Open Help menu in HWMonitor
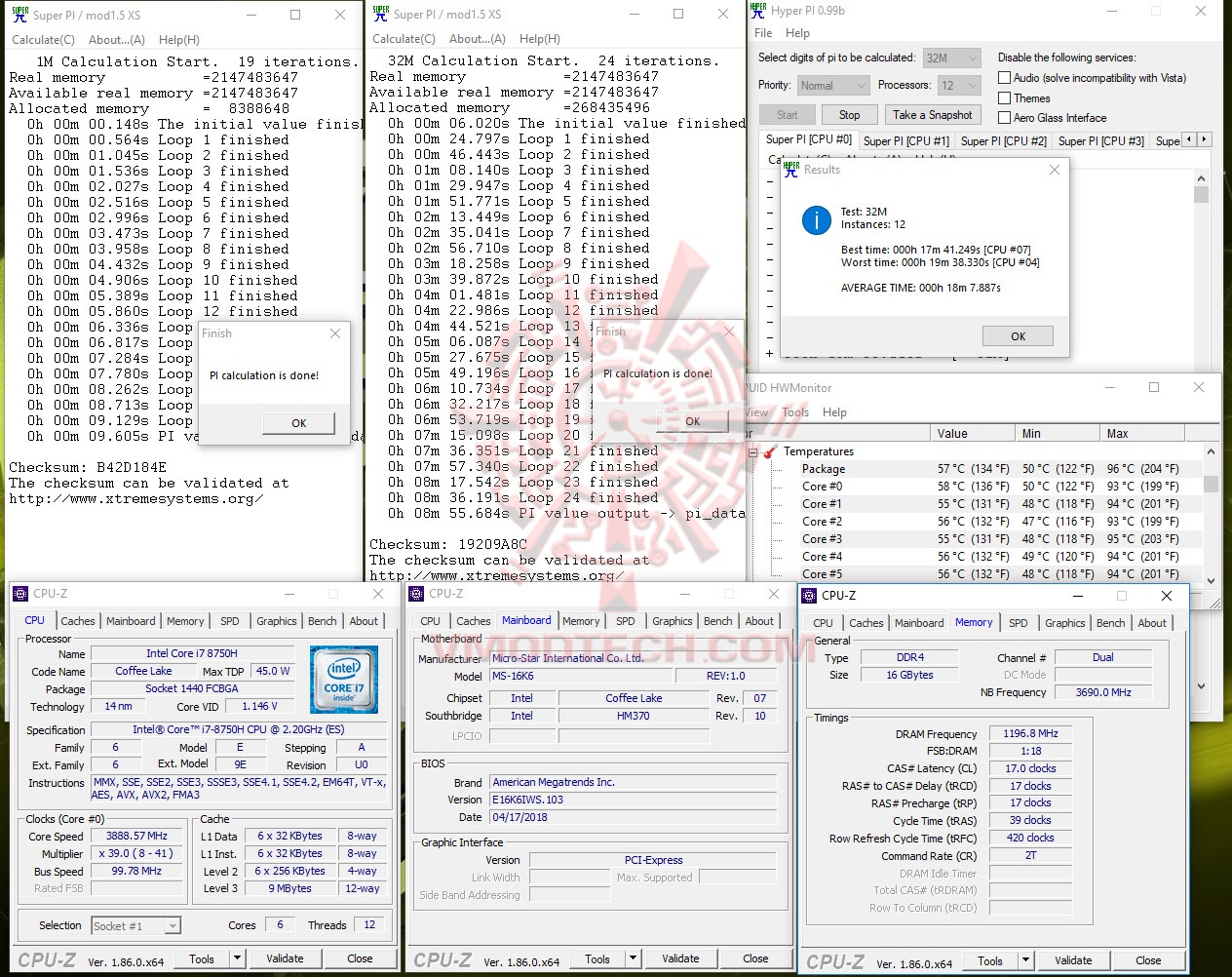 (x=834, y=412)
